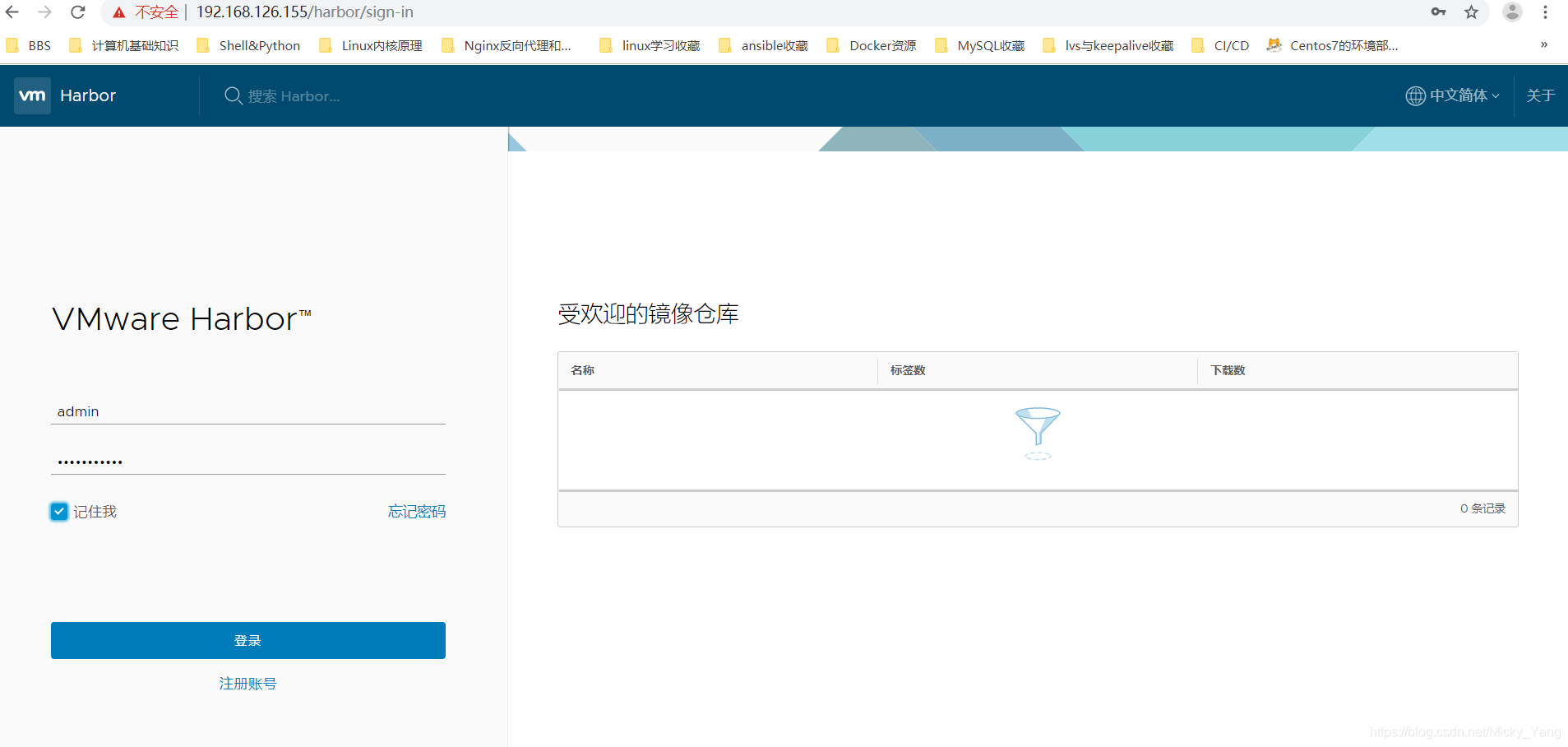Click the VMware vm logo icon

pos(33,95)
